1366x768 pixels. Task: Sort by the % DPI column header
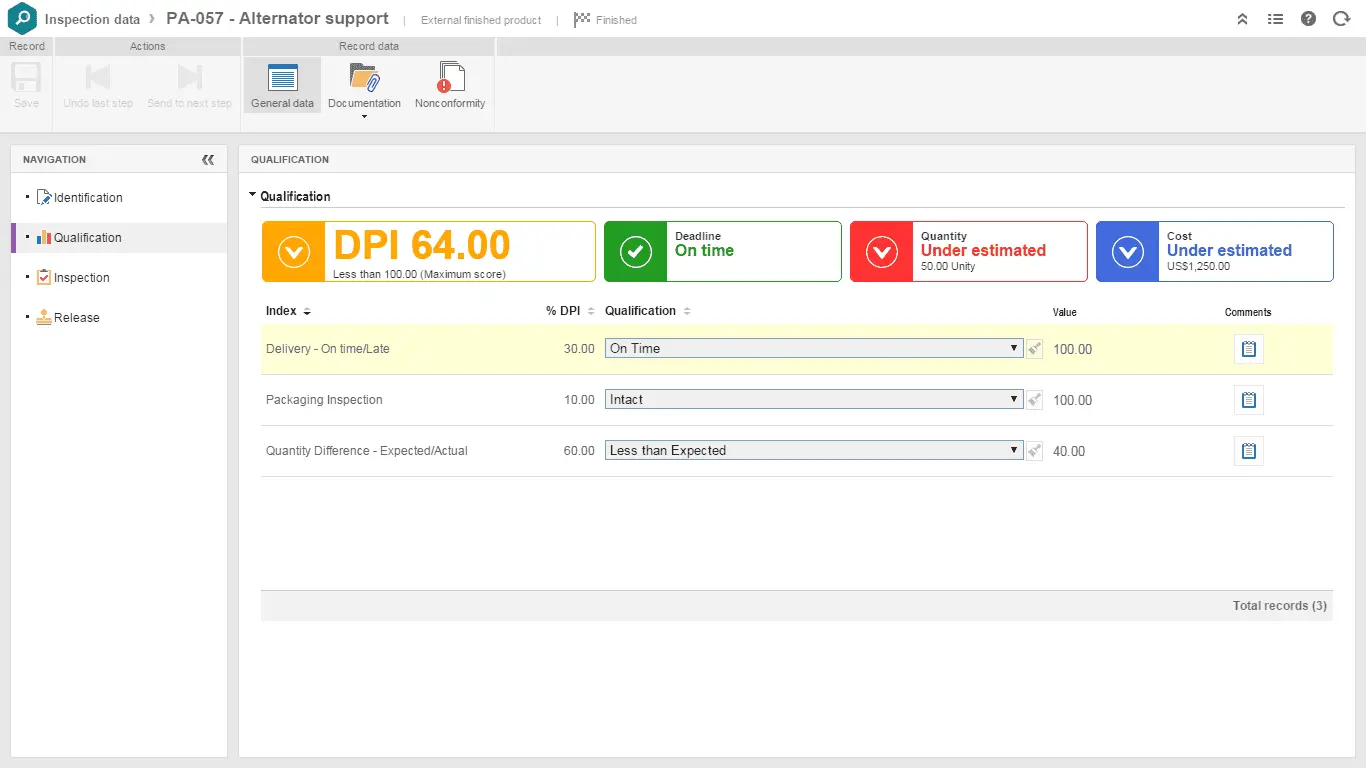(x=563, y=311)
